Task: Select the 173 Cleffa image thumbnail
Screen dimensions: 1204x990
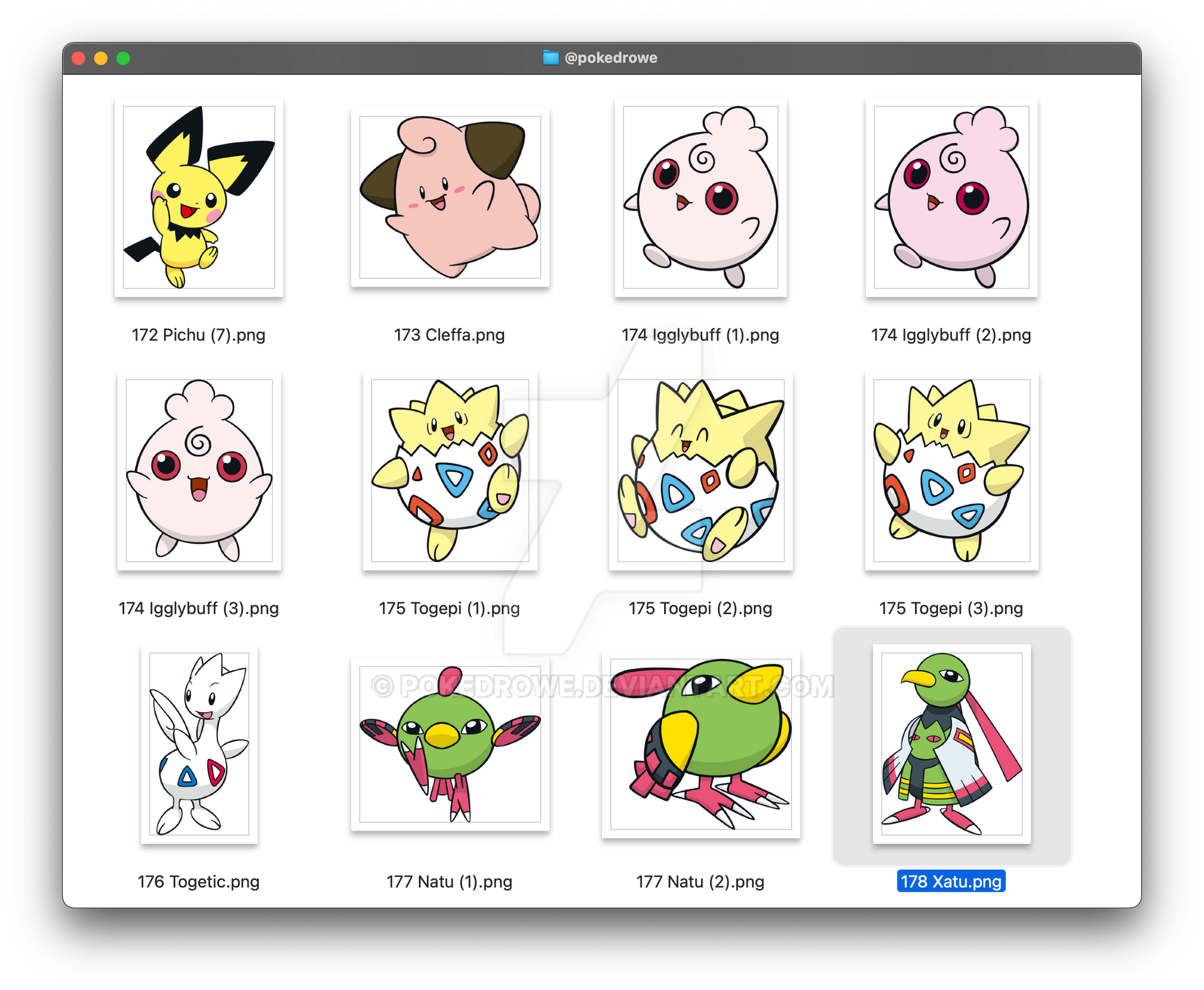Action: tap(450, 197)
